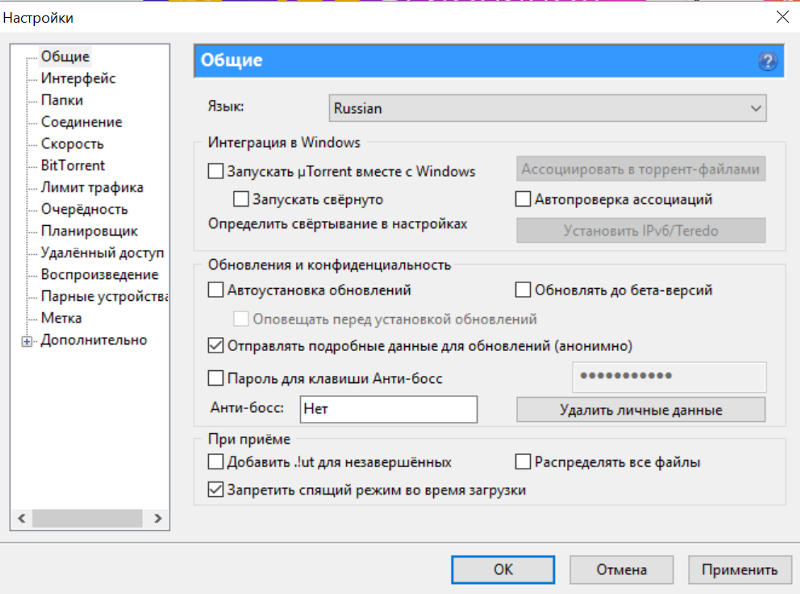Viewport: 800px width, 594px height.
Task: Open the Соединение settings section
Action: [x=82, y=121]
